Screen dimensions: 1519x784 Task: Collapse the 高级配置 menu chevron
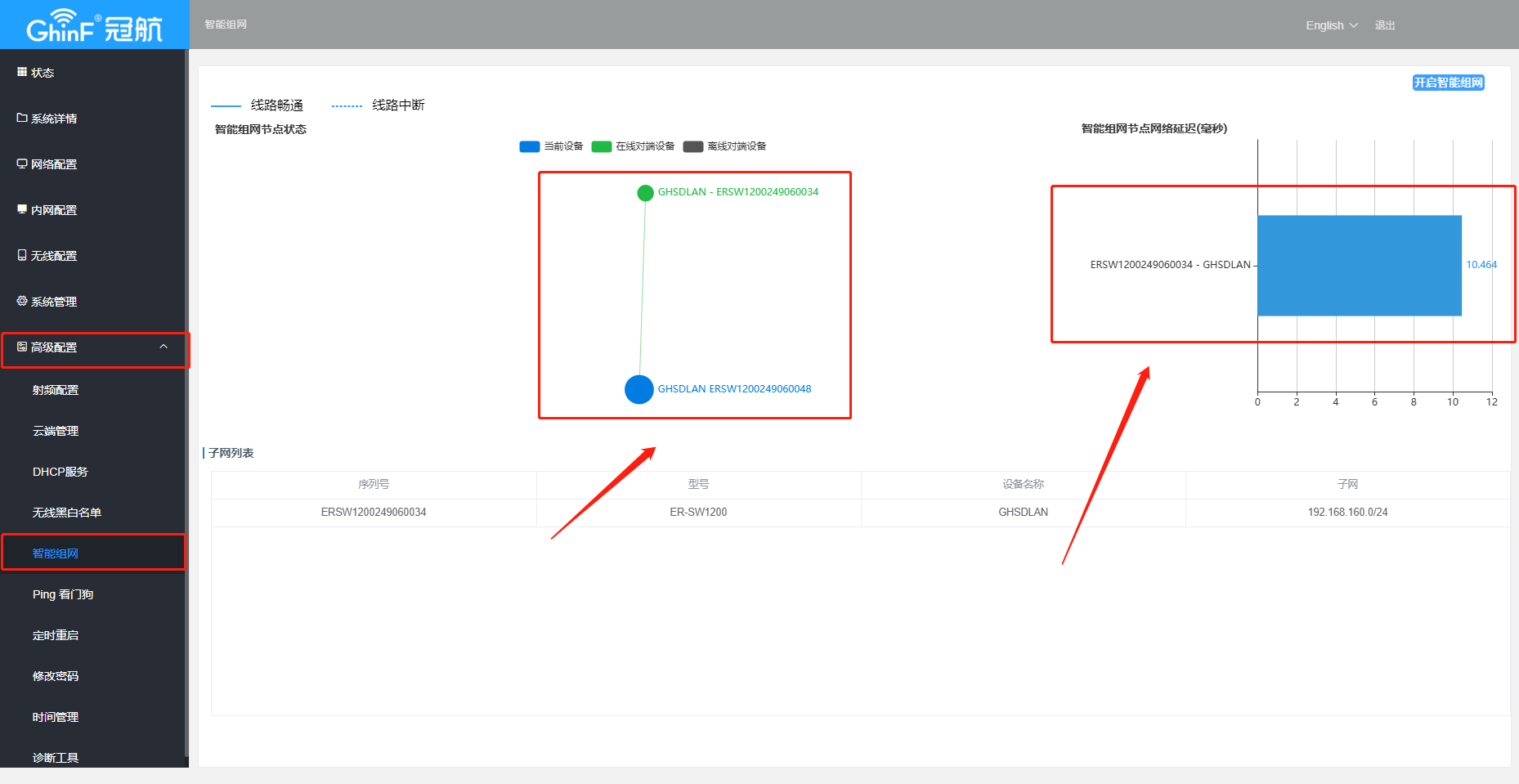(164, 347)
